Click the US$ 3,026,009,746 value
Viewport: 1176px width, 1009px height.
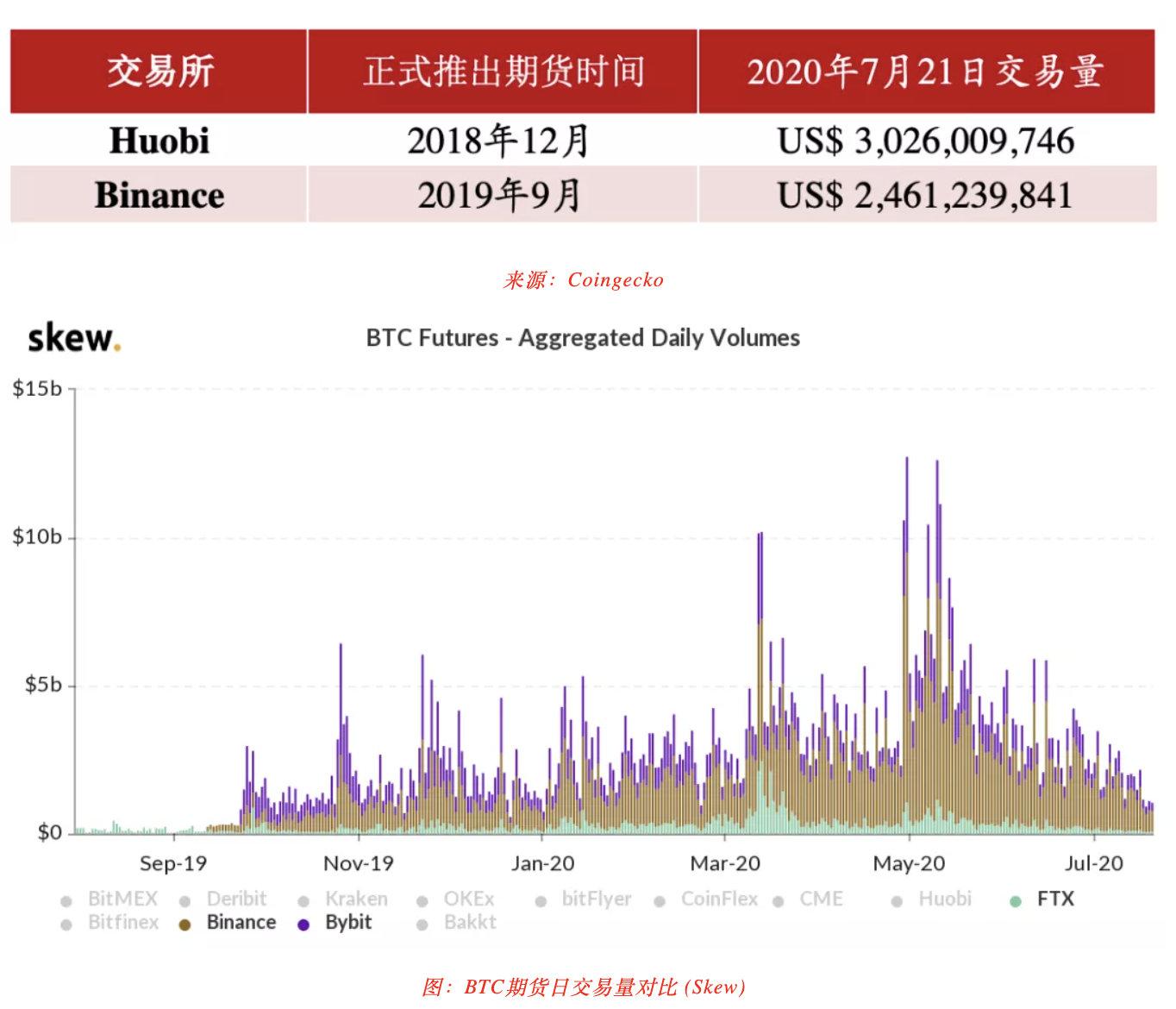point(926,141)
